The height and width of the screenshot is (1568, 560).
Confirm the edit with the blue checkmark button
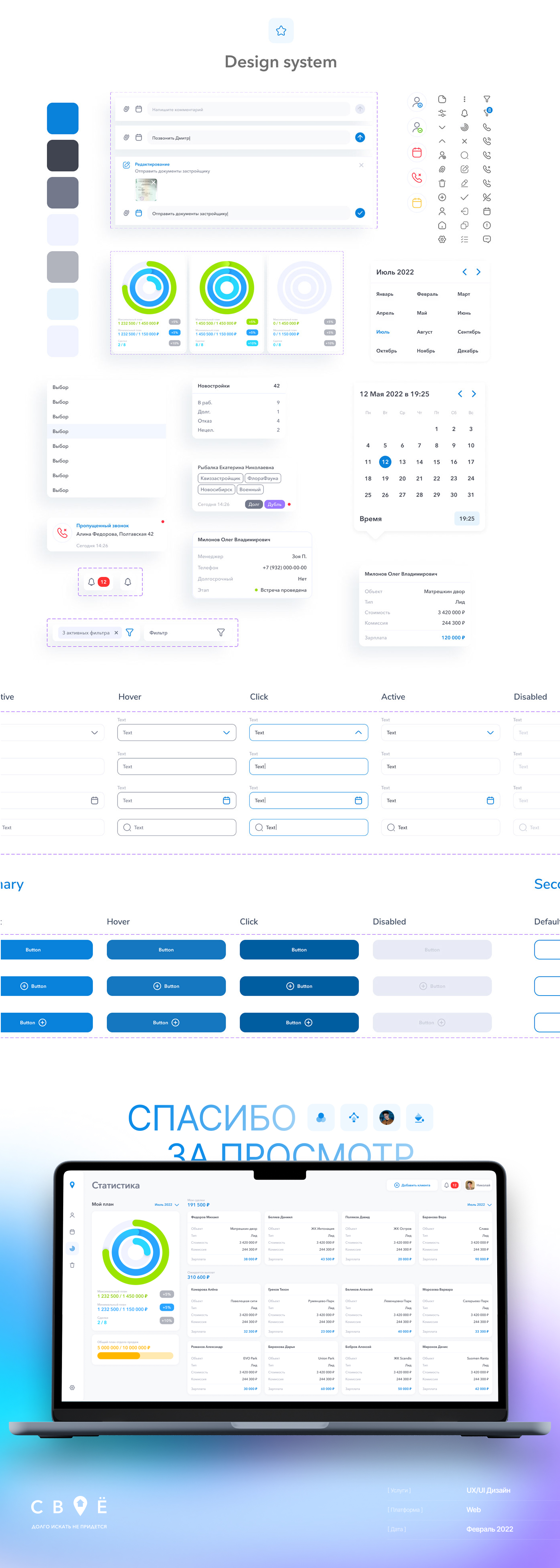tap(360, 213)
